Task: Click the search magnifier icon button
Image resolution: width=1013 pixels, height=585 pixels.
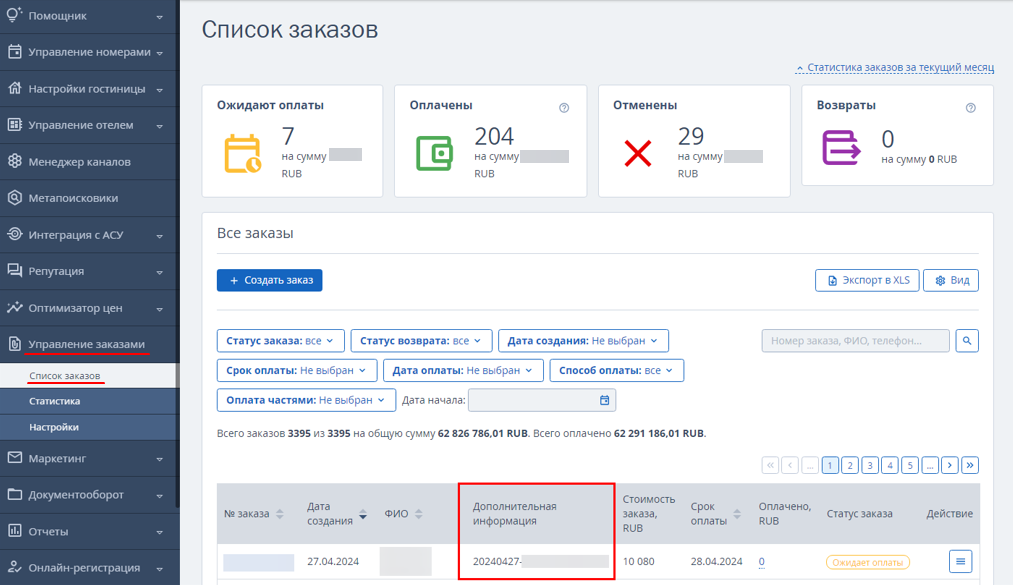Action: pos(966,340)
